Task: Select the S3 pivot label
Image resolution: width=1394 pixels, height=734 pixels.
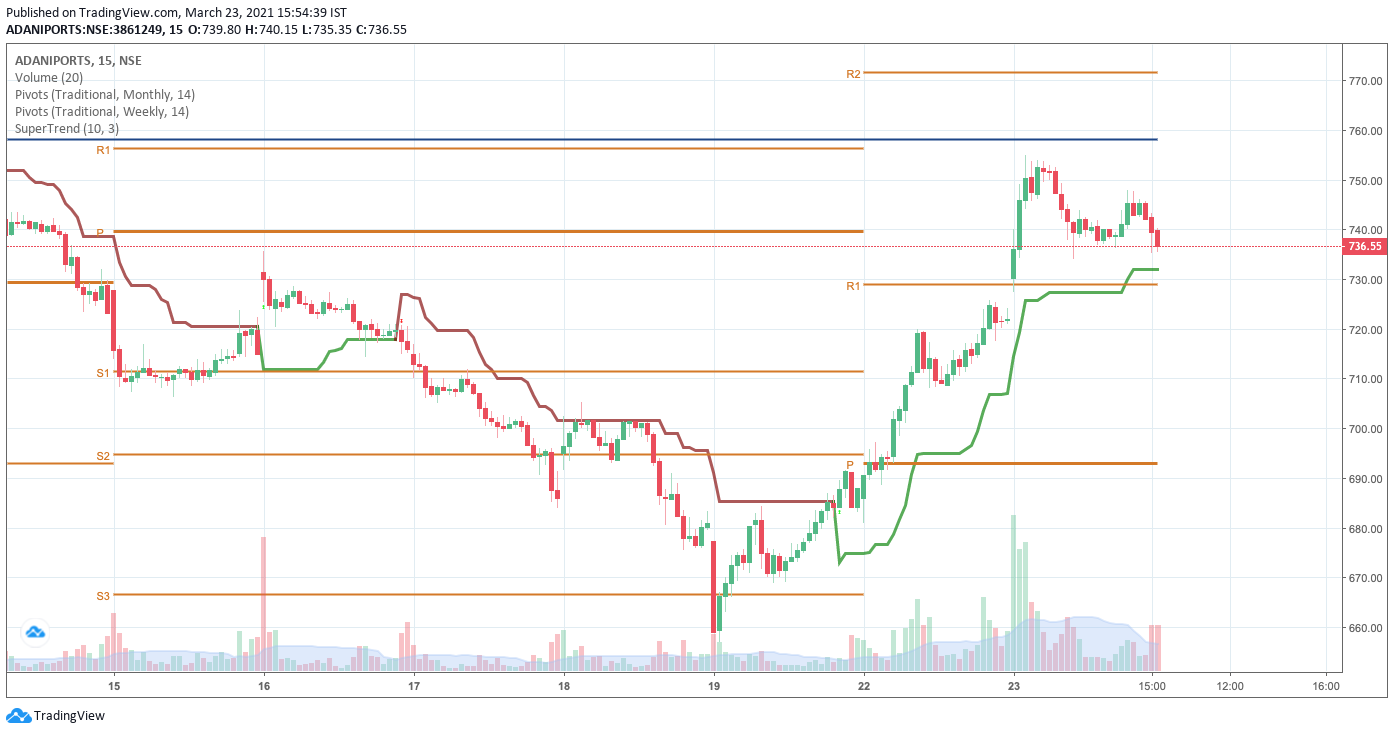Action: coord(103,596)
